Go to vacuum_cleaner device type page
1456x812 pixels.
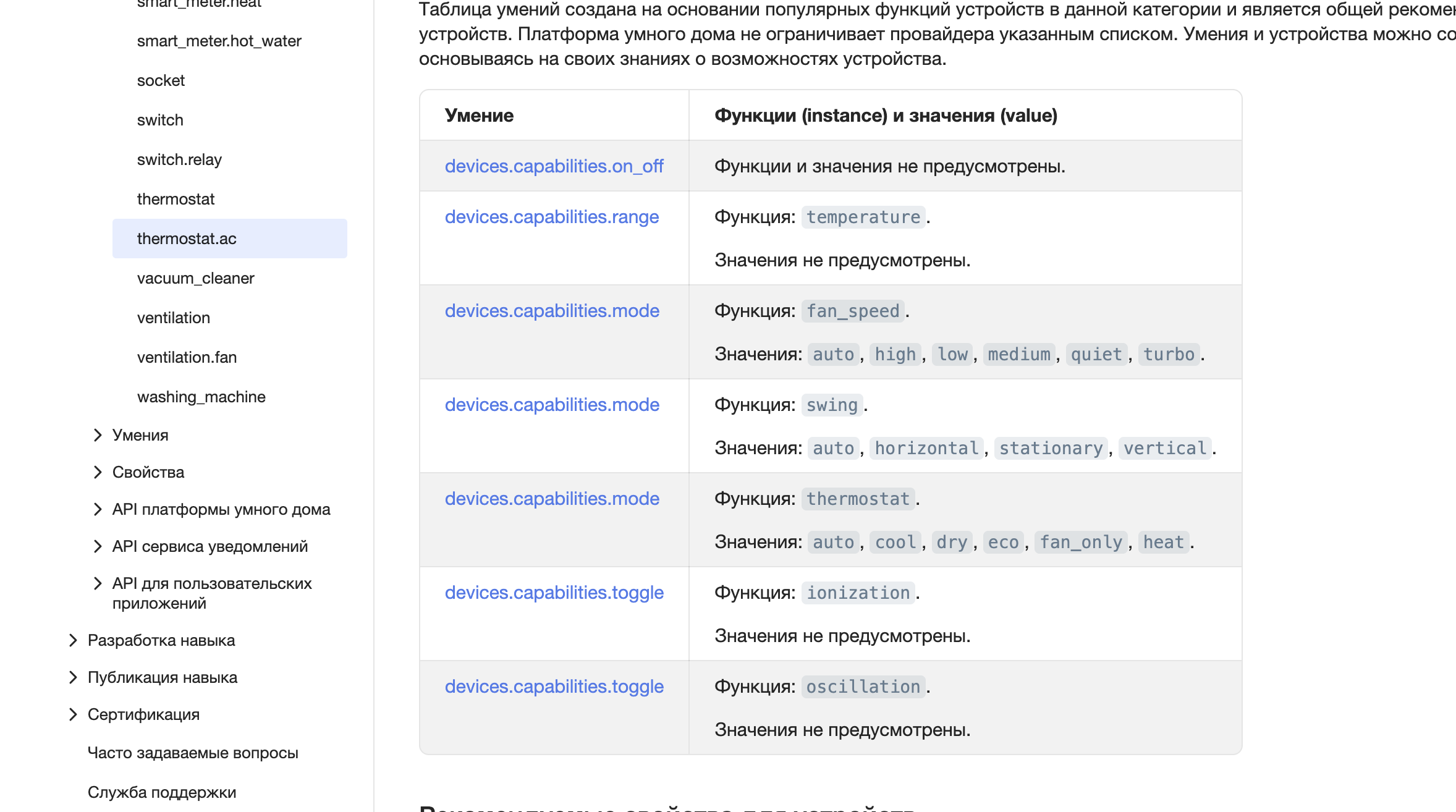pyautogui.click(x=195, y=278)
